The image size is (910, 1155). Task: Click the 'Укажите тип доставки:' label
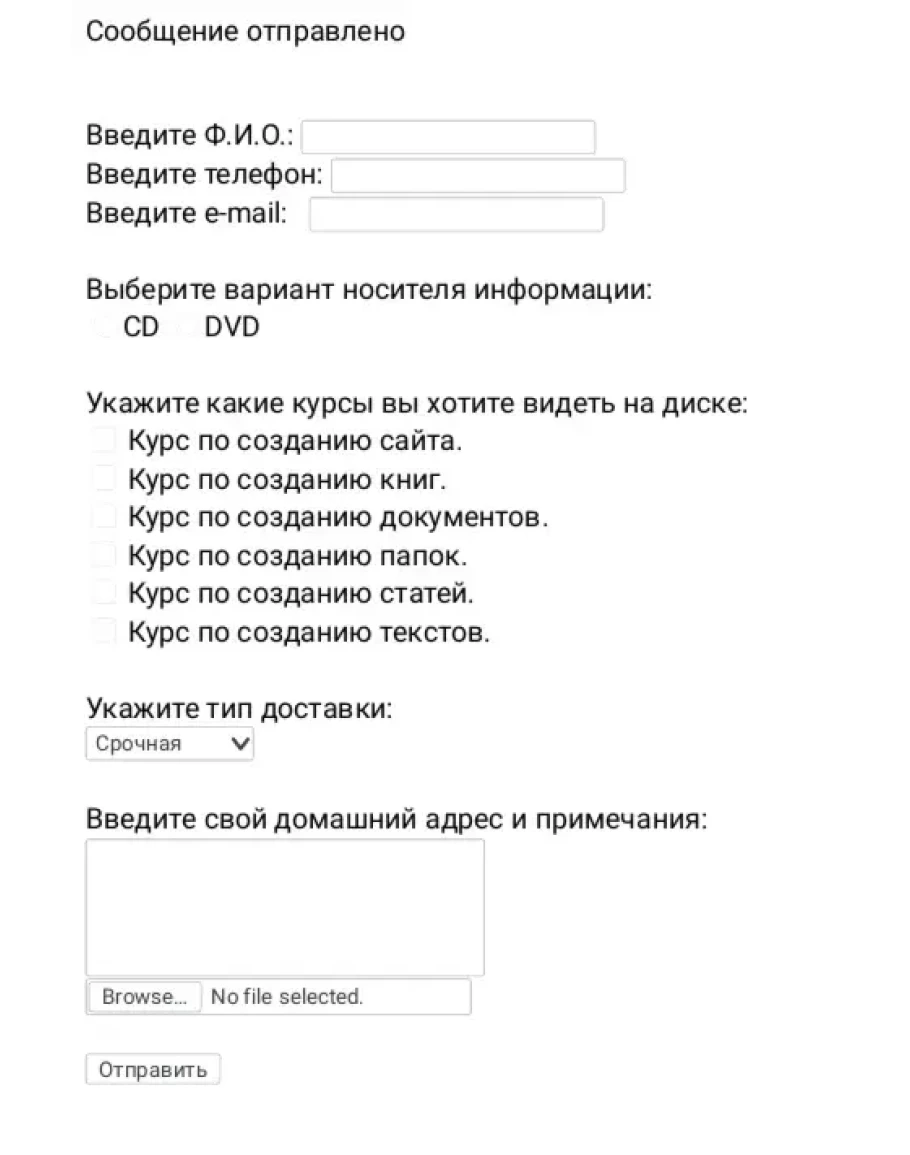coord(239,709)
